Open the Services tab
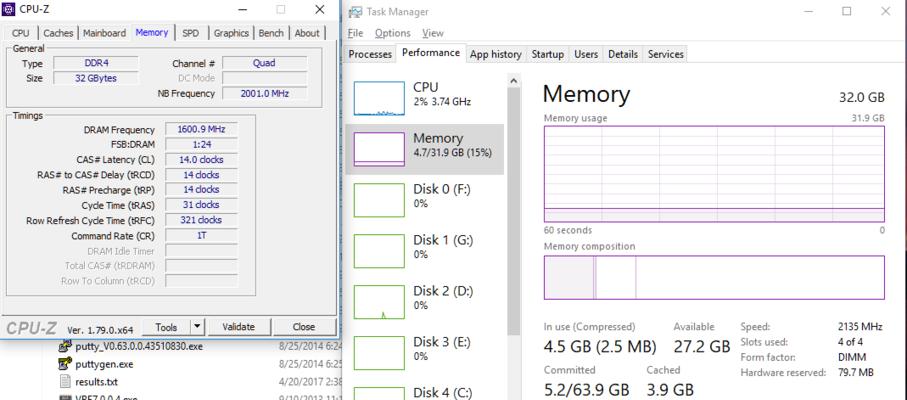This screenshot has width=907, height=400. click(666, 54)
